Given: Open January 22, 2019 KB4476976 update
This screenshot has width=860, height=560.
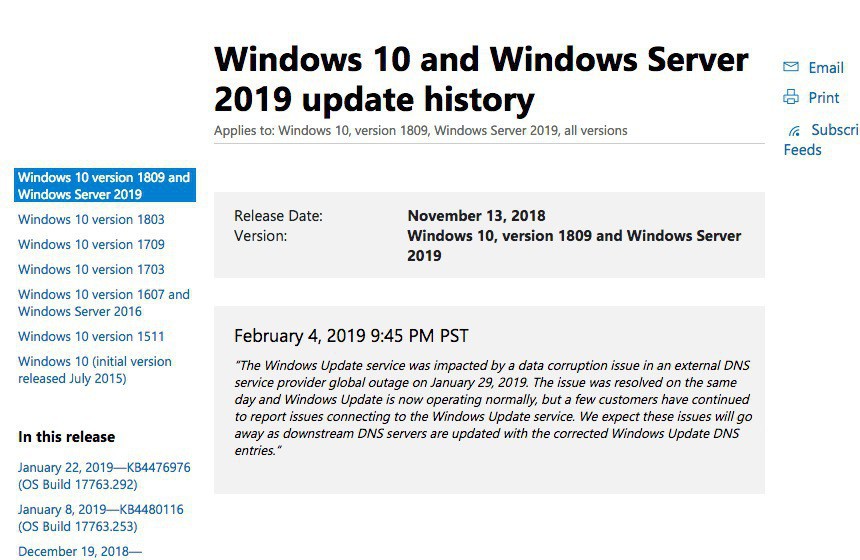Looking at the screenshot, I should pos(104,476).
